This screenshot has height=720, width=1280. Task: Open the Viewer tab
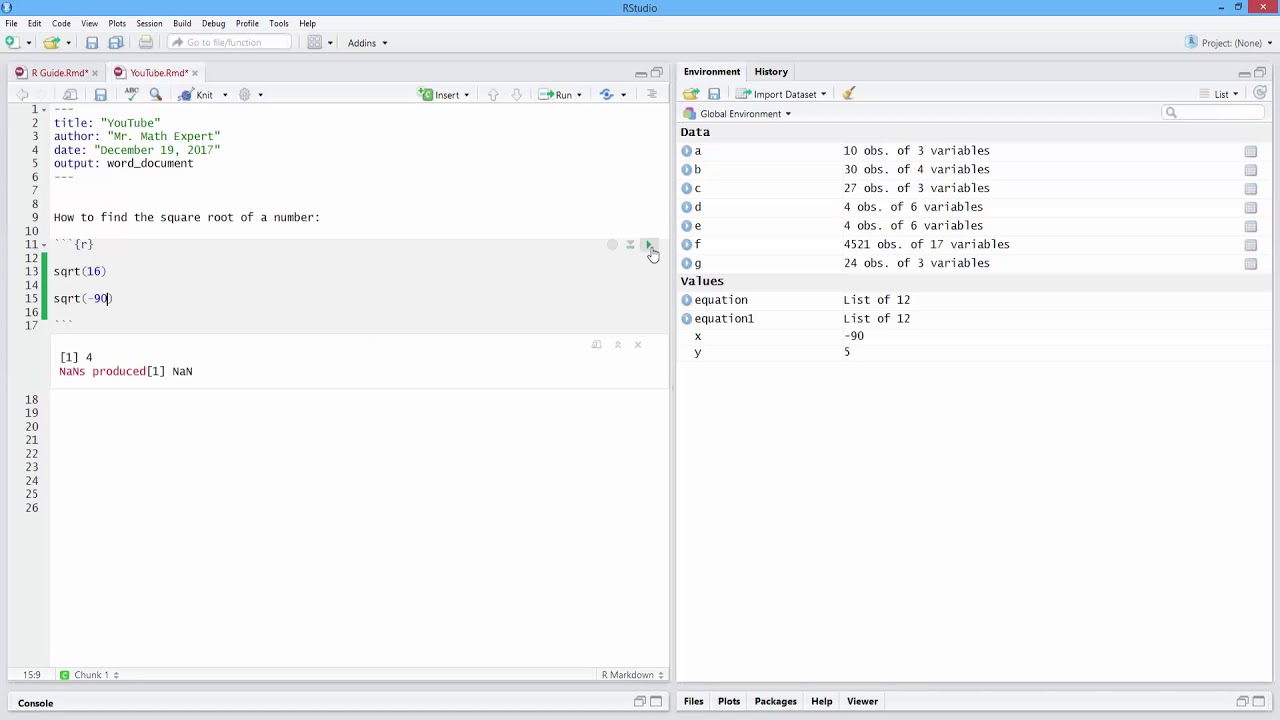click(x=862, y=702)
